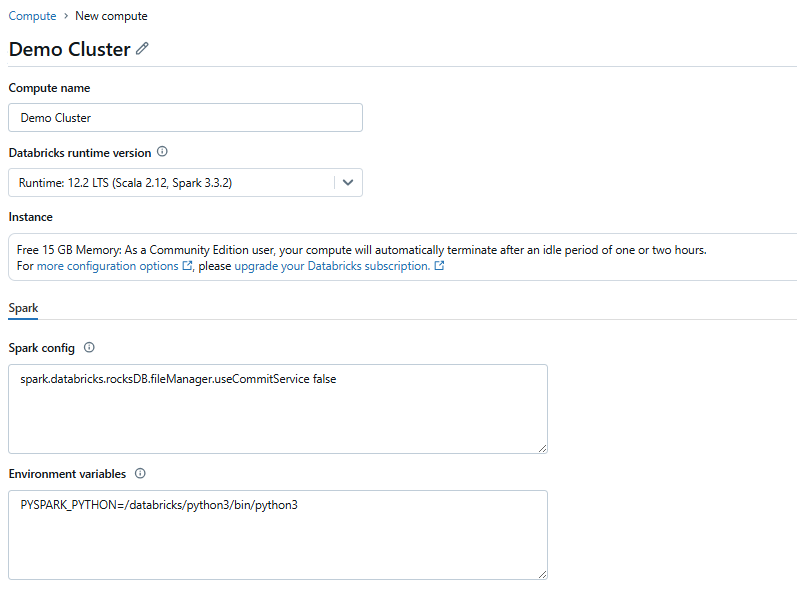Click the Spark config info icon

(x=89, y=347)
